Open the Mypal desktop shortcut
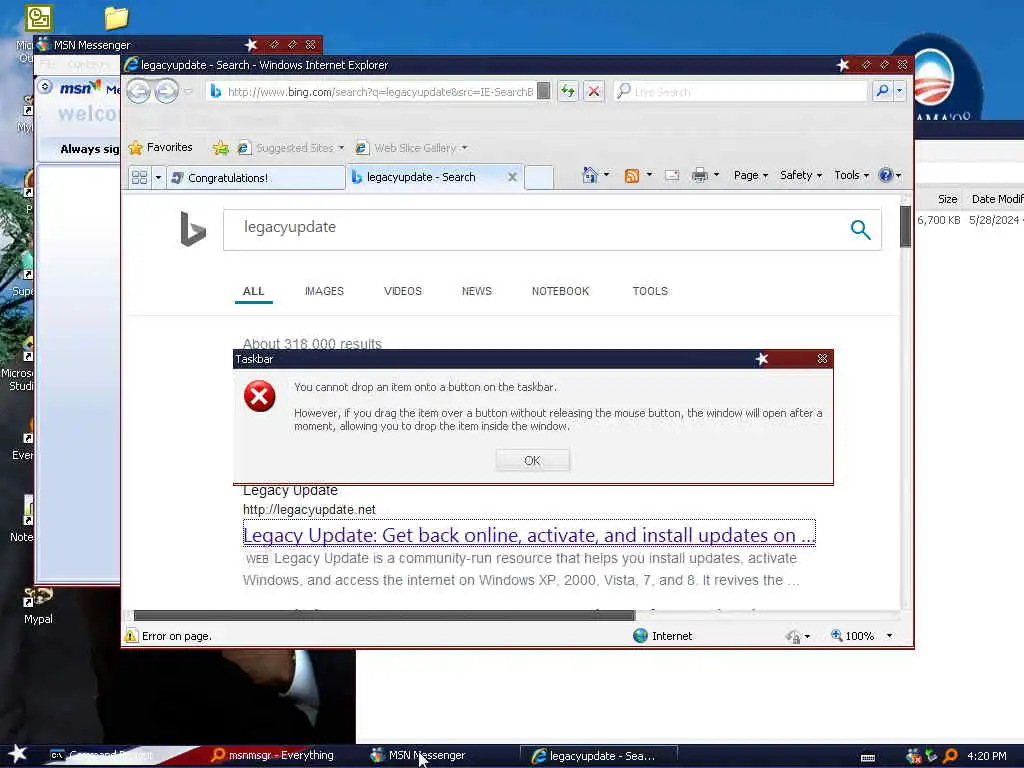Viewport: 1024px width, 768px height. pos(38,605)
